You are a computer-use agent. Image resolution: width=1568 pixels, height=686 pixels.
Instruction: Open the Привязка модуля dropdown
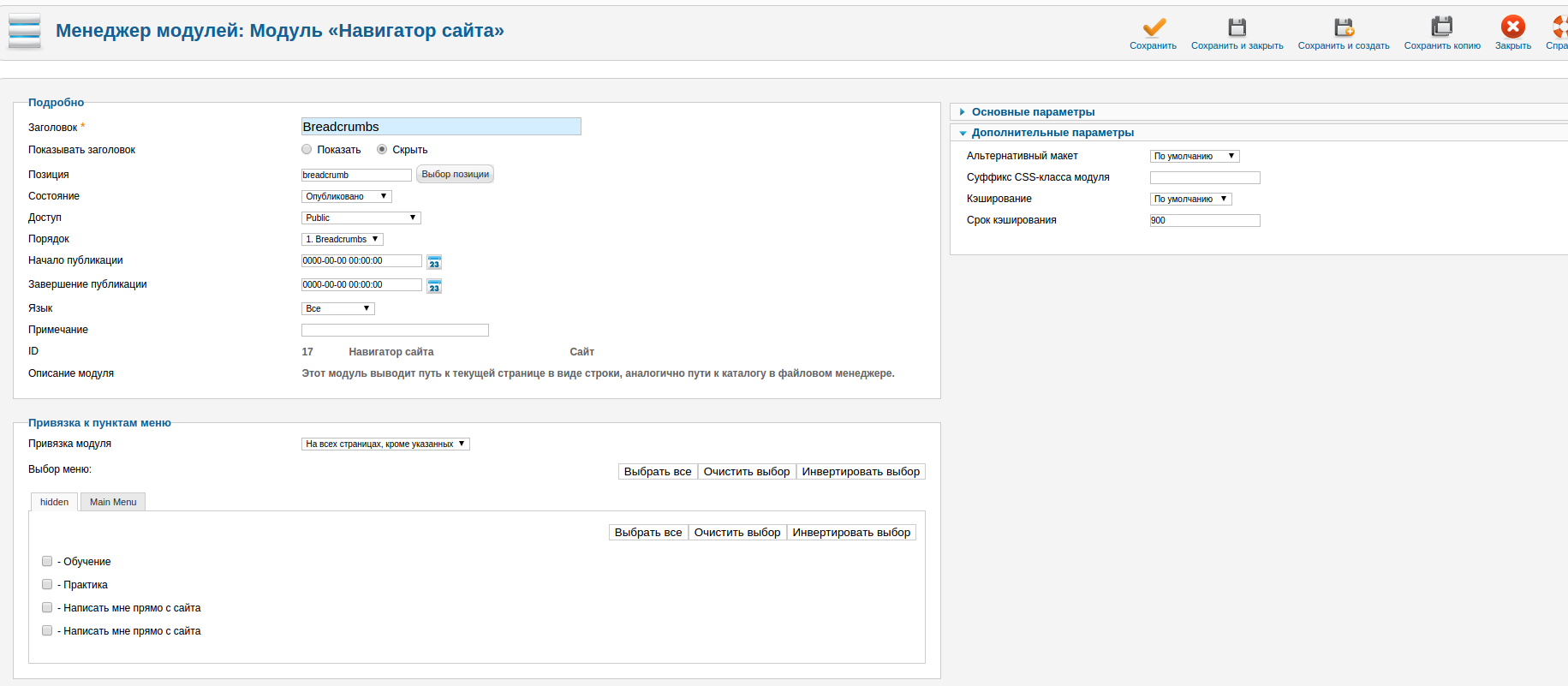(x=385, y=444)
